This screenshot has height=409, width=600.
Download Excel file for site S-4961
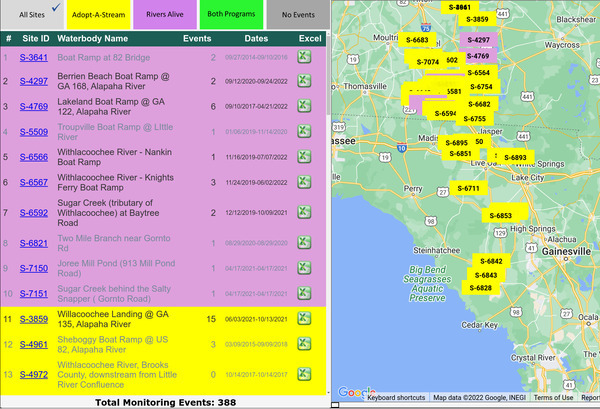coord(304,344)
